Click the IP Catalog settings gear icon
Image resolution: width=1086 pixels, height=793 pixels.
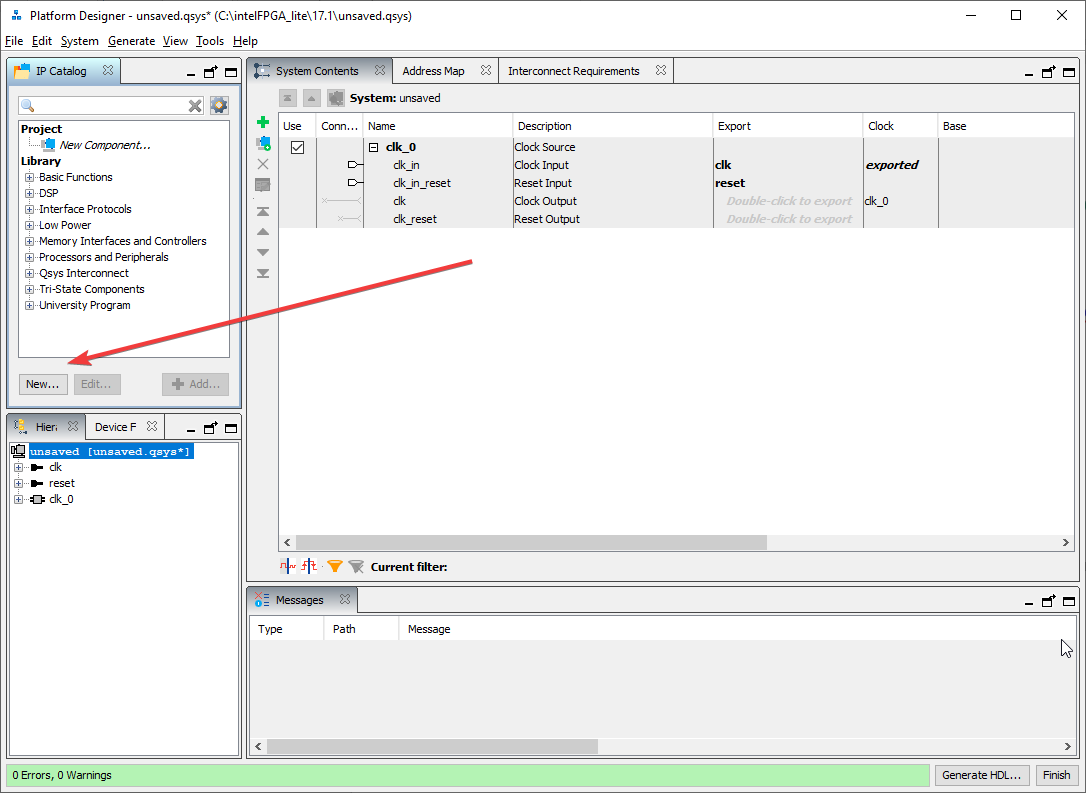click(219, 106)
